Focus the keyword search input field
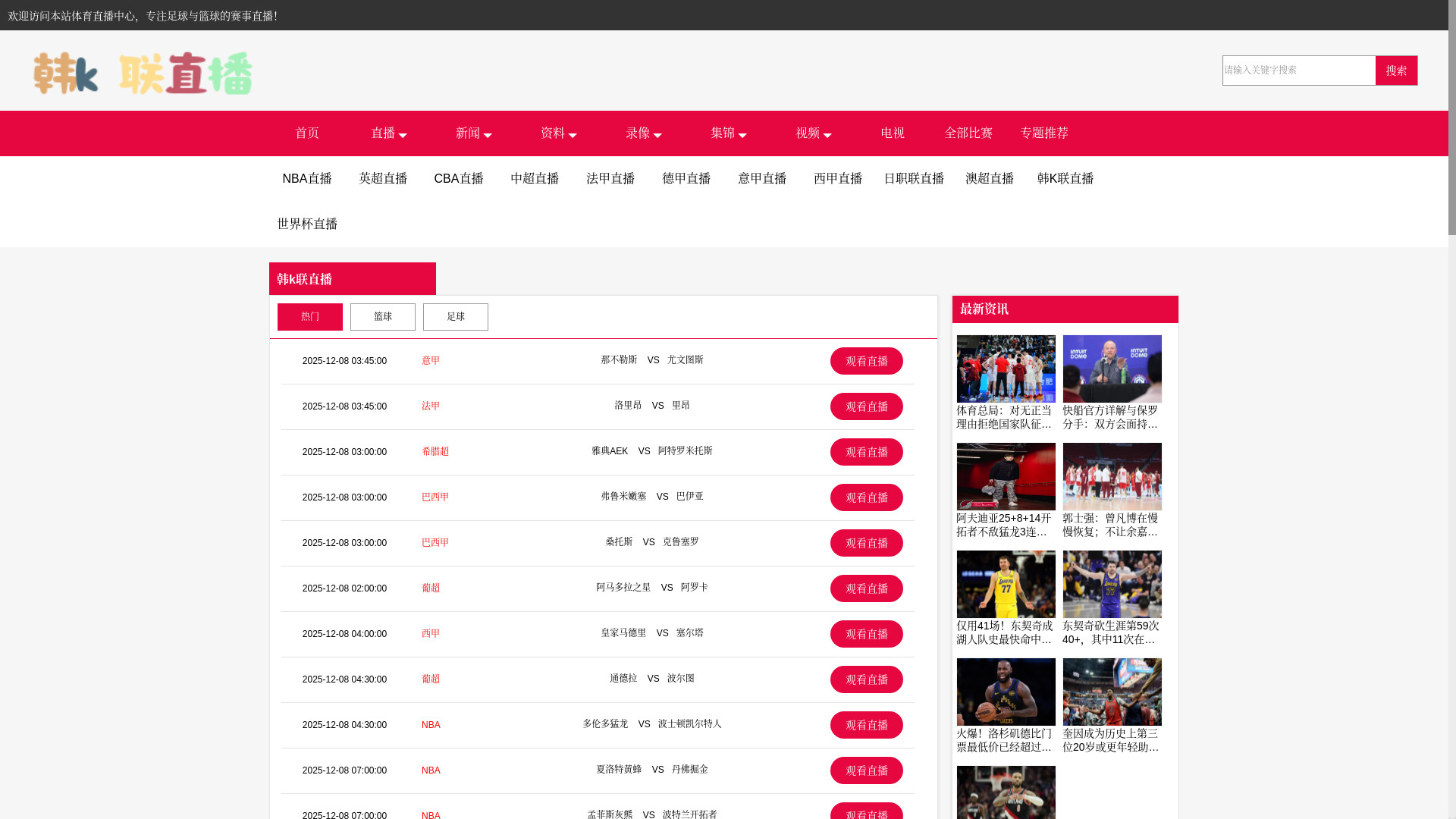The width and height of the screenshot is (1456, 819). (1298, 71)
